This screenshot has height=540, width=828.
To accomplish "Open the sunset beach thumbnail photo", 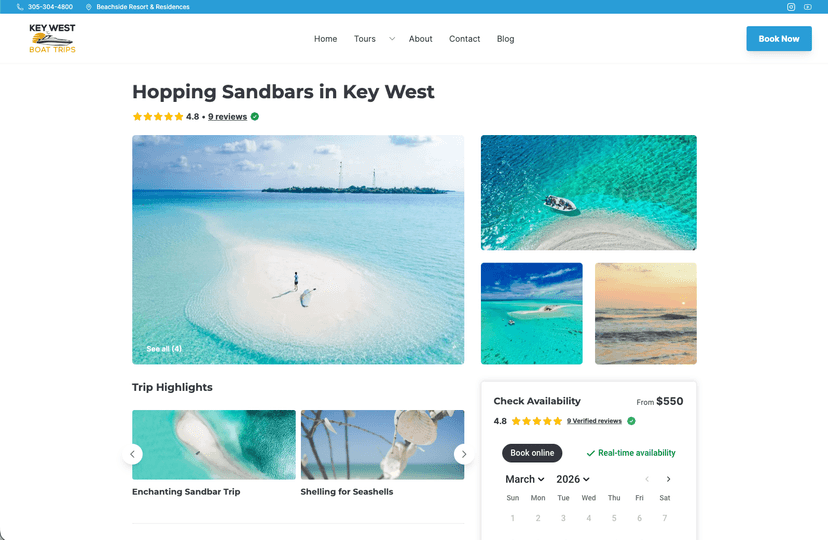I will [x=645, y=314].
